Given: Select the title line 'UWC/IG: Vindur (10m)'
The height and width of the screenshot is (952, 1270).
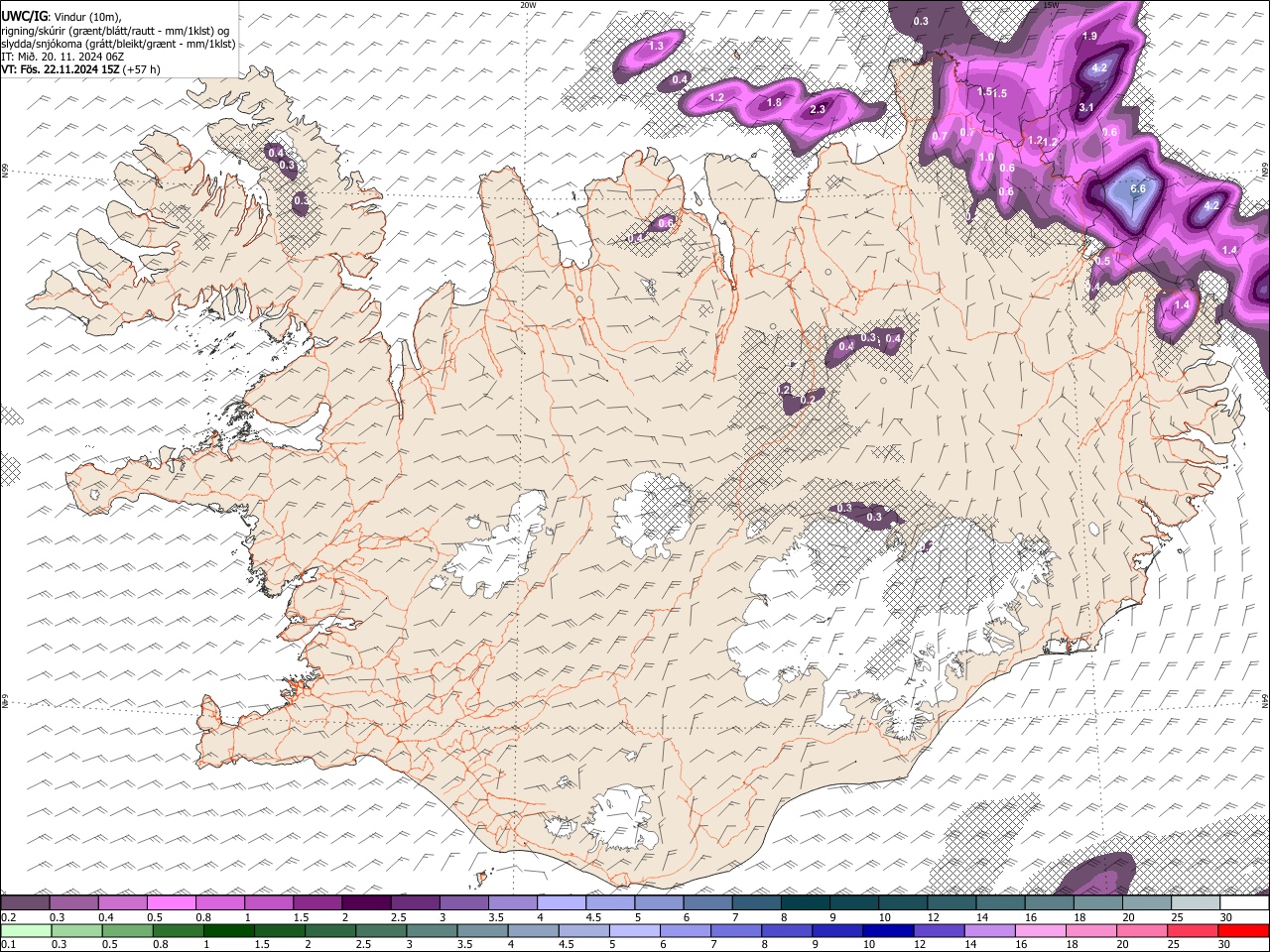Looking at the screenshot, I should pos(62,16).
